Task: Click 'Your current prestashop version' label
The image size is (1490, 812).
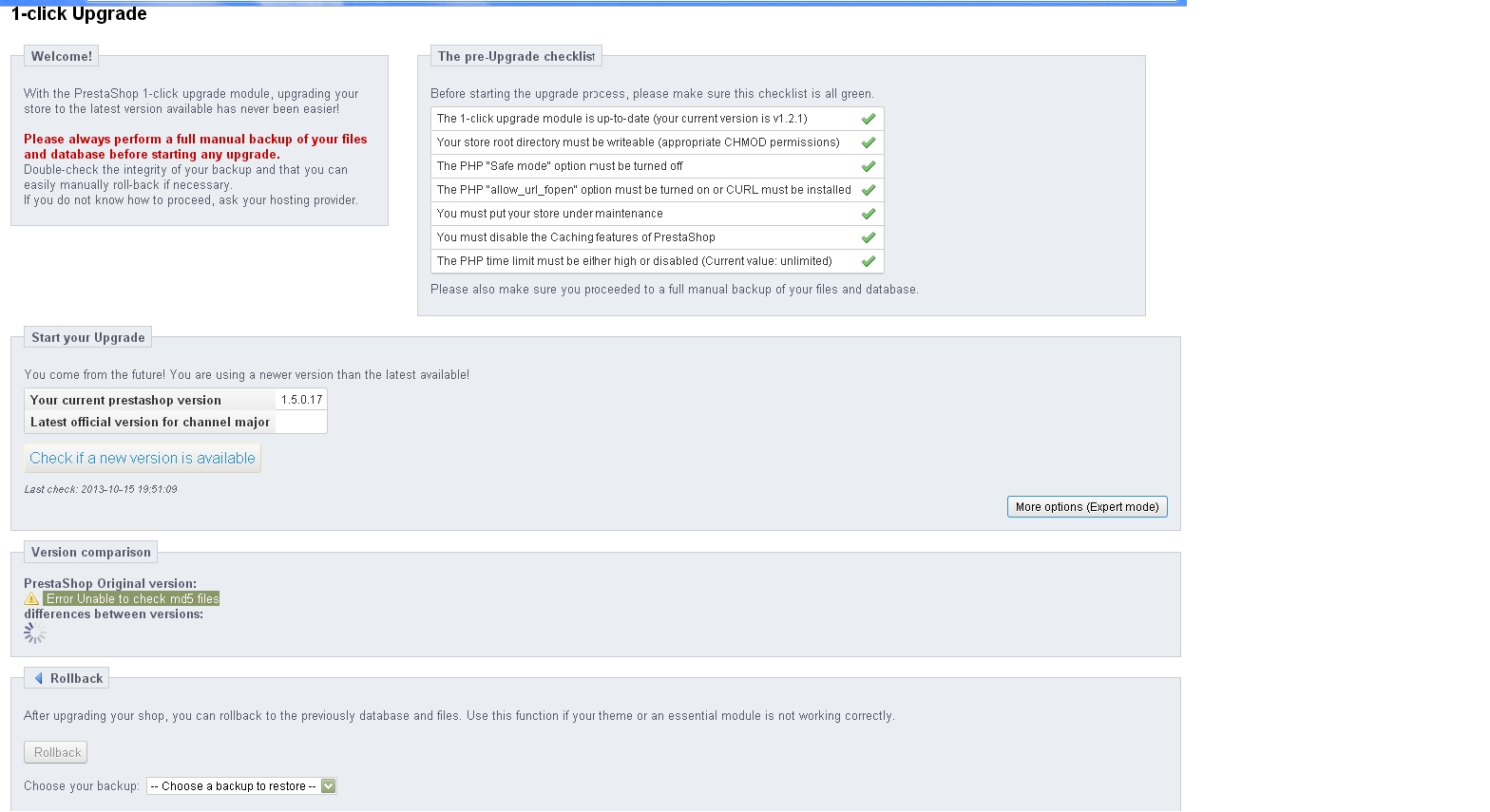Action: pos(125,401)
